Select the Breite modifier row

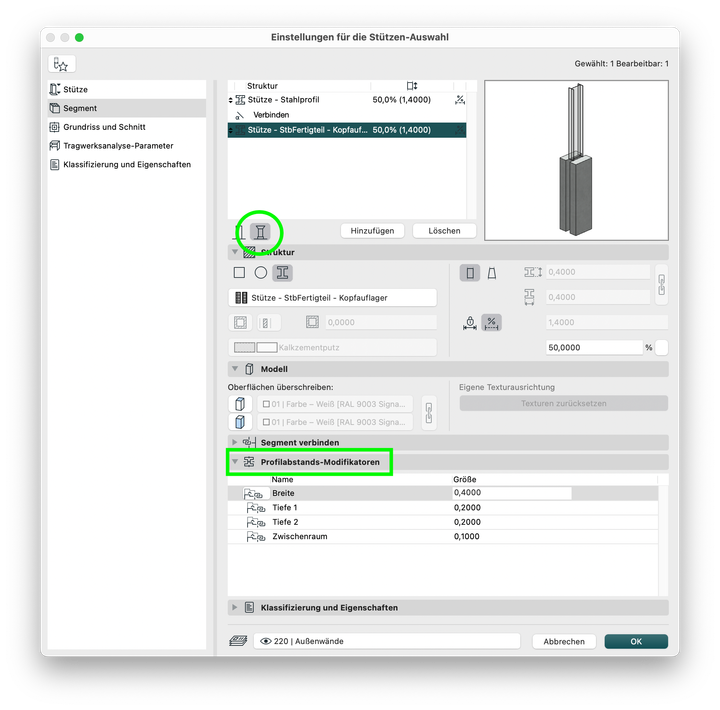coord(443,493)
